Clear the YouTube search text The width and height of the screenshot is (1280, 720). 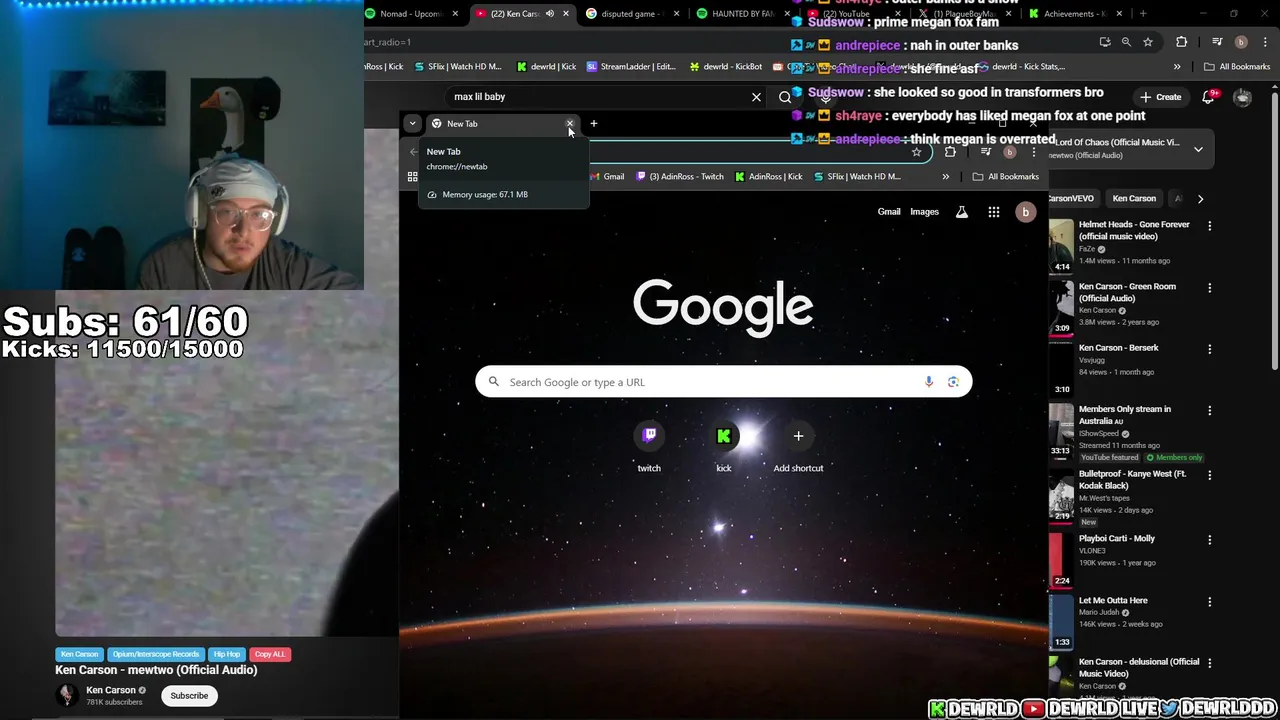756,97
